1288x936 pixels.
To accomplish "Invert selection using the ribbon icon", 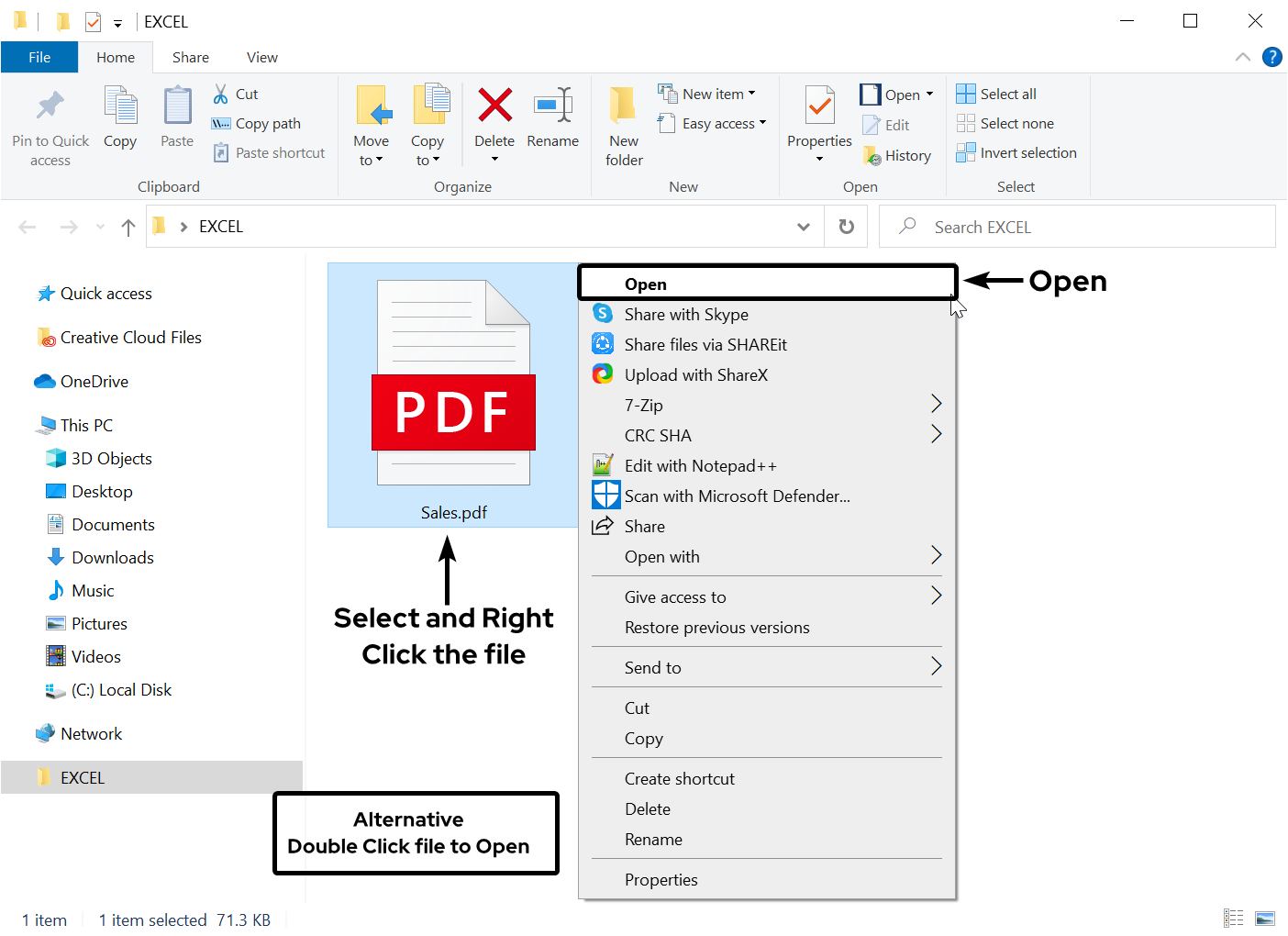I will (1016, 152).
